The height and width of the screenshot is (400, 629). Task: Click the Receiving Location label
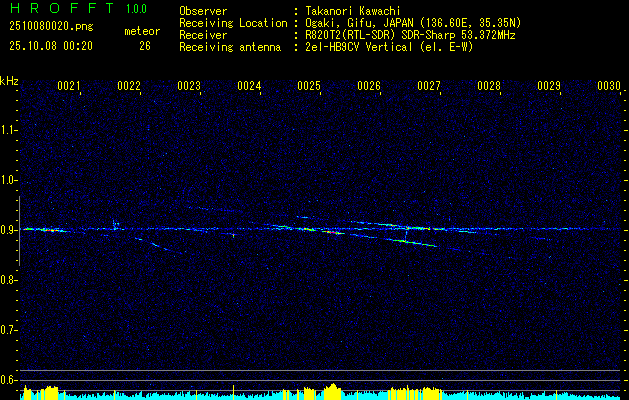coord(233,24)
